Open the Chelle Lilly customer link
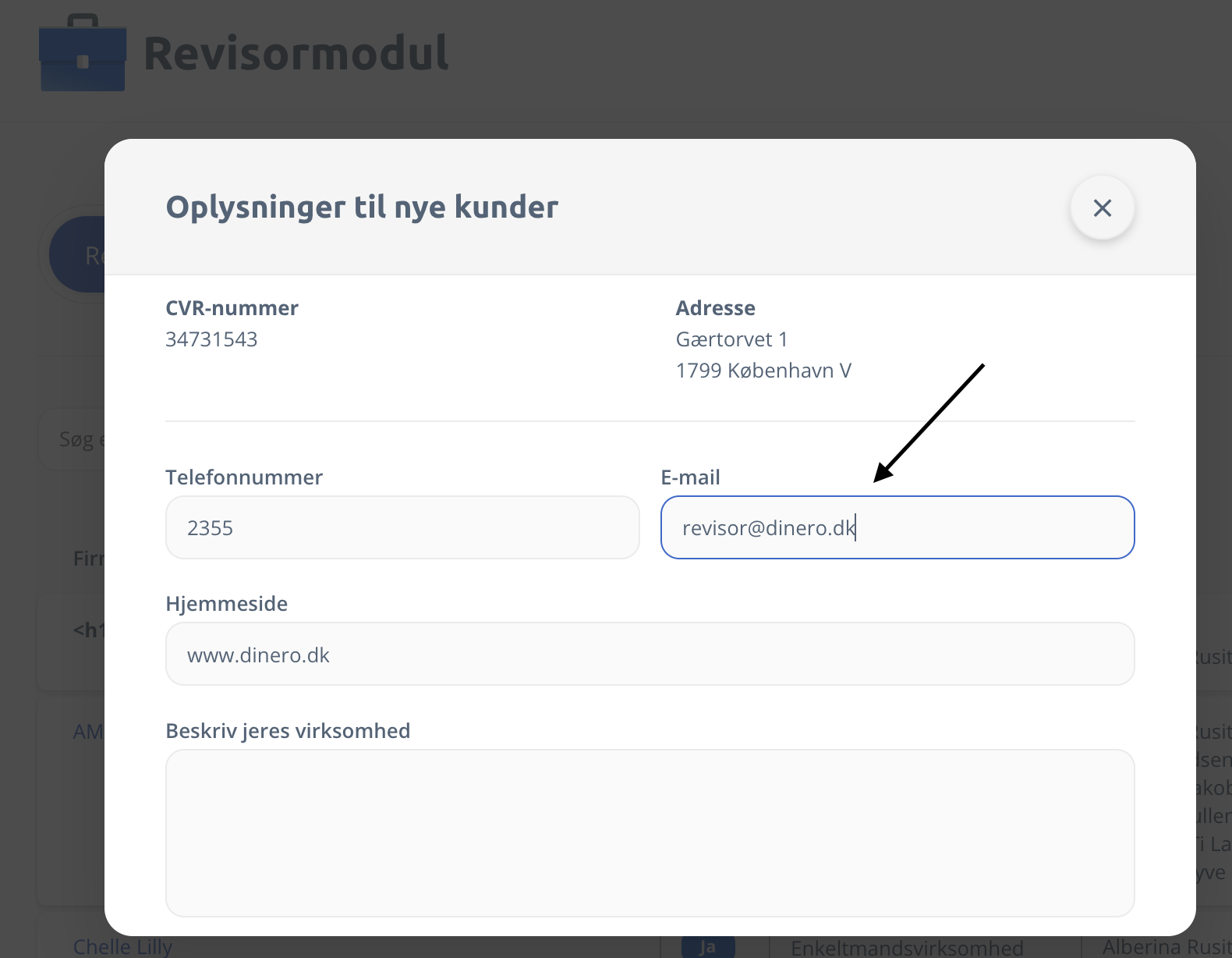Screen dimensions: 1232x958 coord(122,946)
